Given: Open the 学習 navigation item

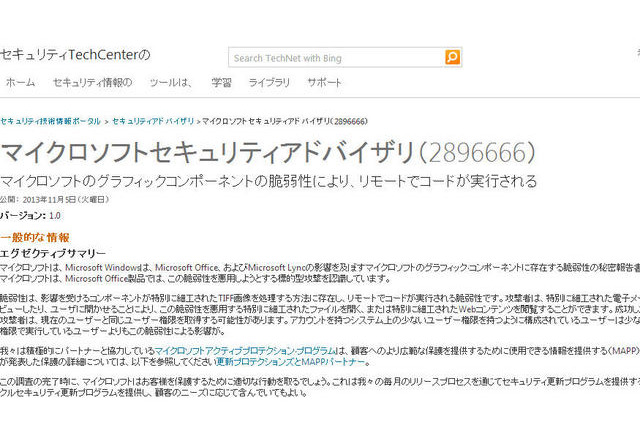Looking at the screenshot, I should [x=222, y=82].
